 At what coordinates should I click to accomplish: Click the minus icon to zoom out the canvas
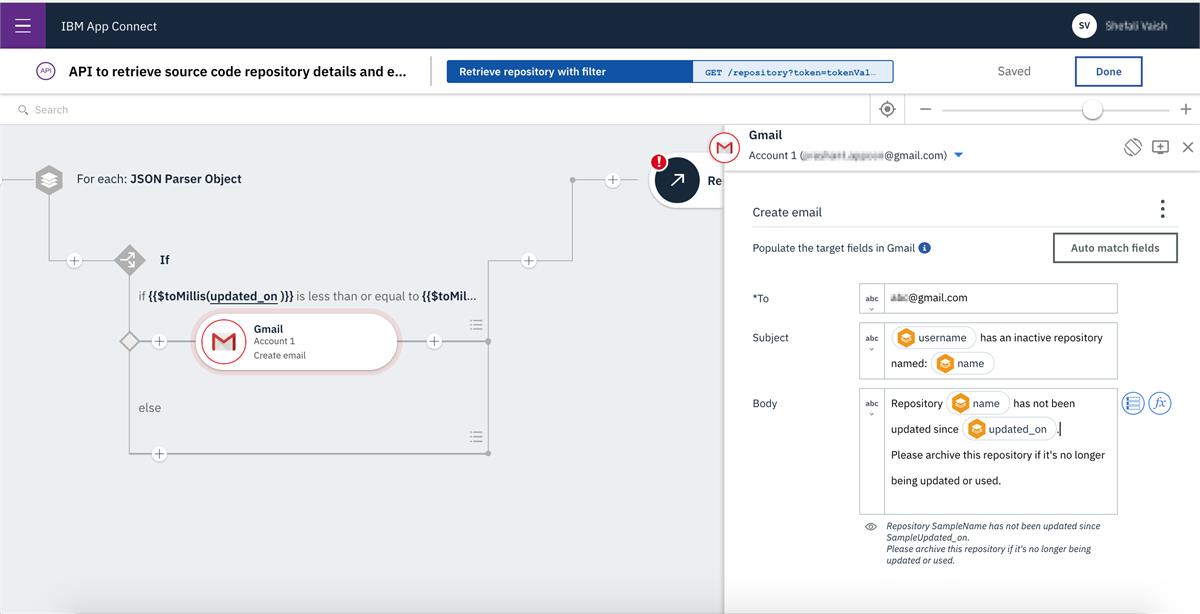pyautogui.click(x=925, y=109)
